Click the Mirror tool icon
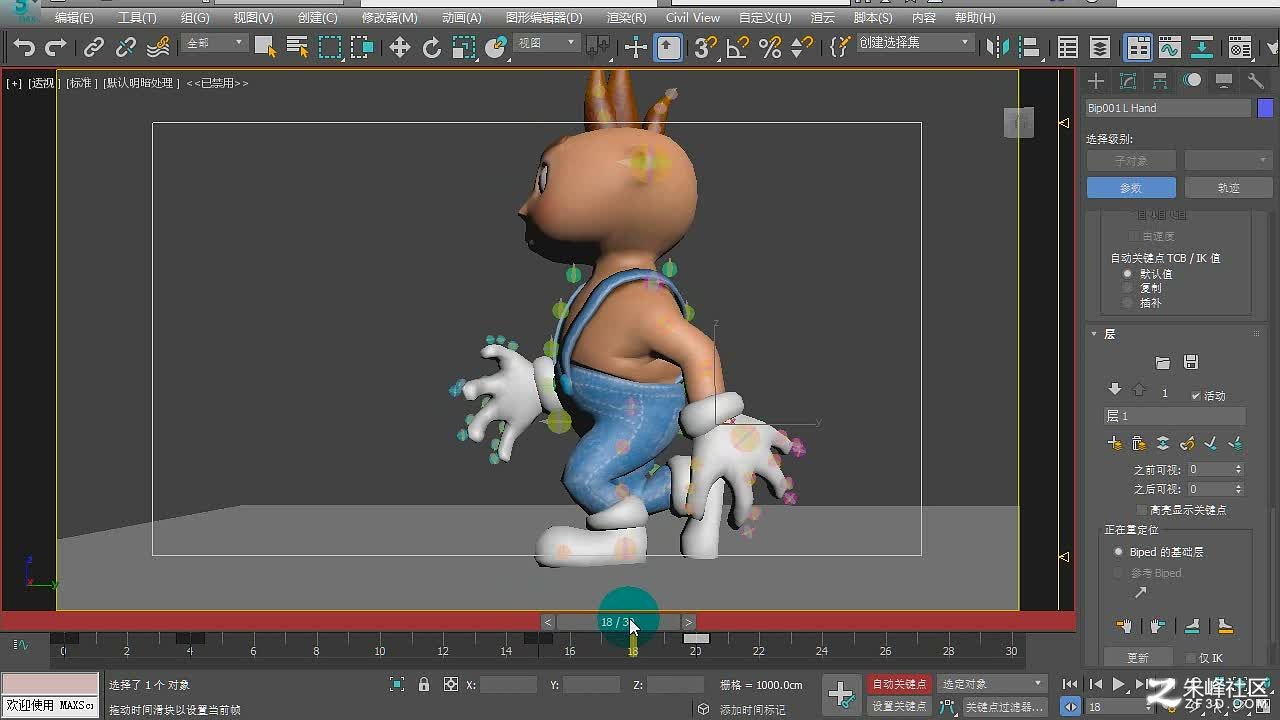Image resolution: width=1280 pixels, height=720 pixels. pyautogui.click(x=998, y=47)
